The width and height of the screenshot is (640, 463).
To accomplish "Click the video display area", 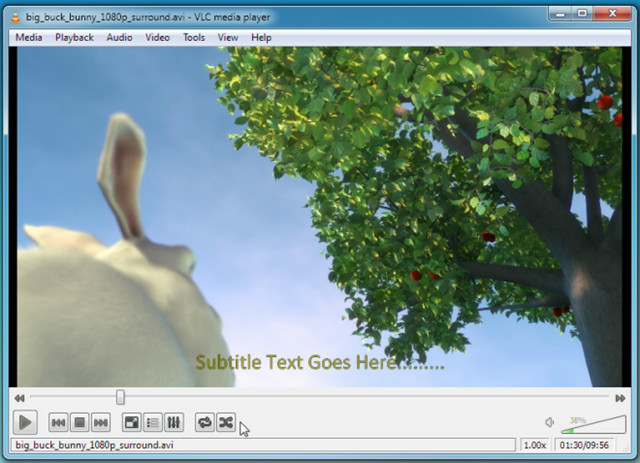I will [320, 216].
